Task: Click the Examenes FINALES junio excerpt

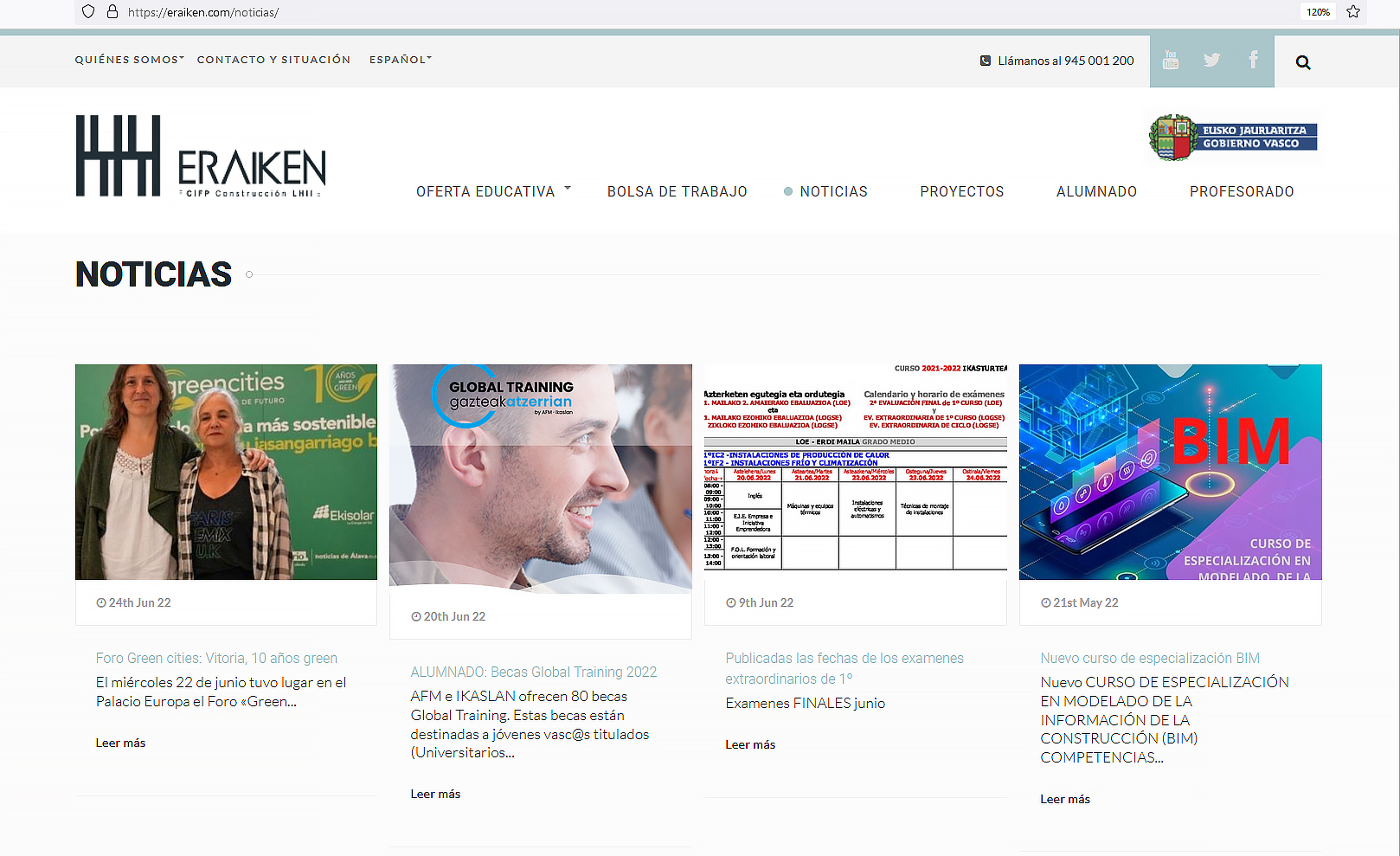Action: click(x=806, y=703)
